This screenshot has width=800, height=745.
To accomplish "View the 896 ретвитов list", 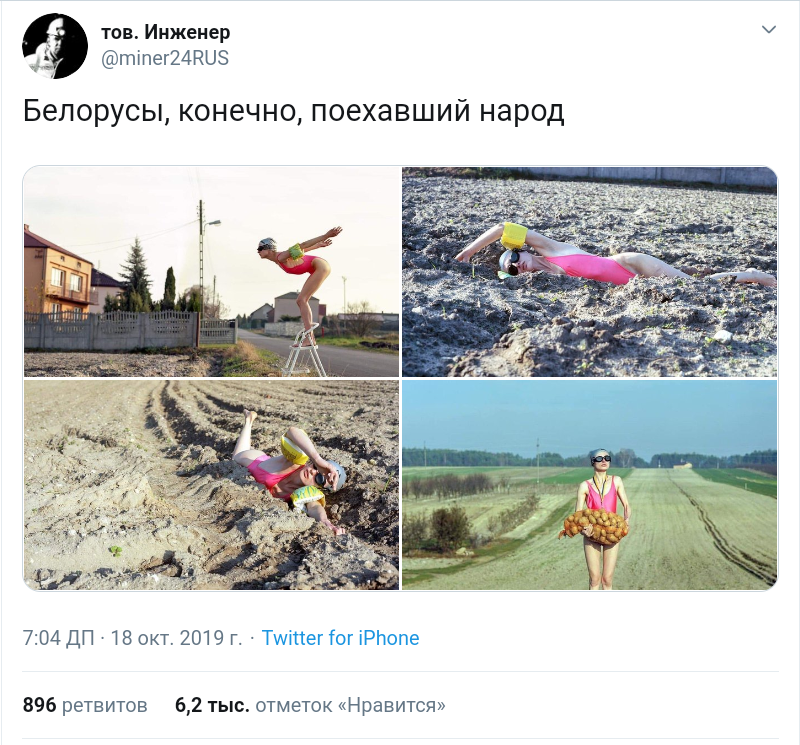I will 85,705.
